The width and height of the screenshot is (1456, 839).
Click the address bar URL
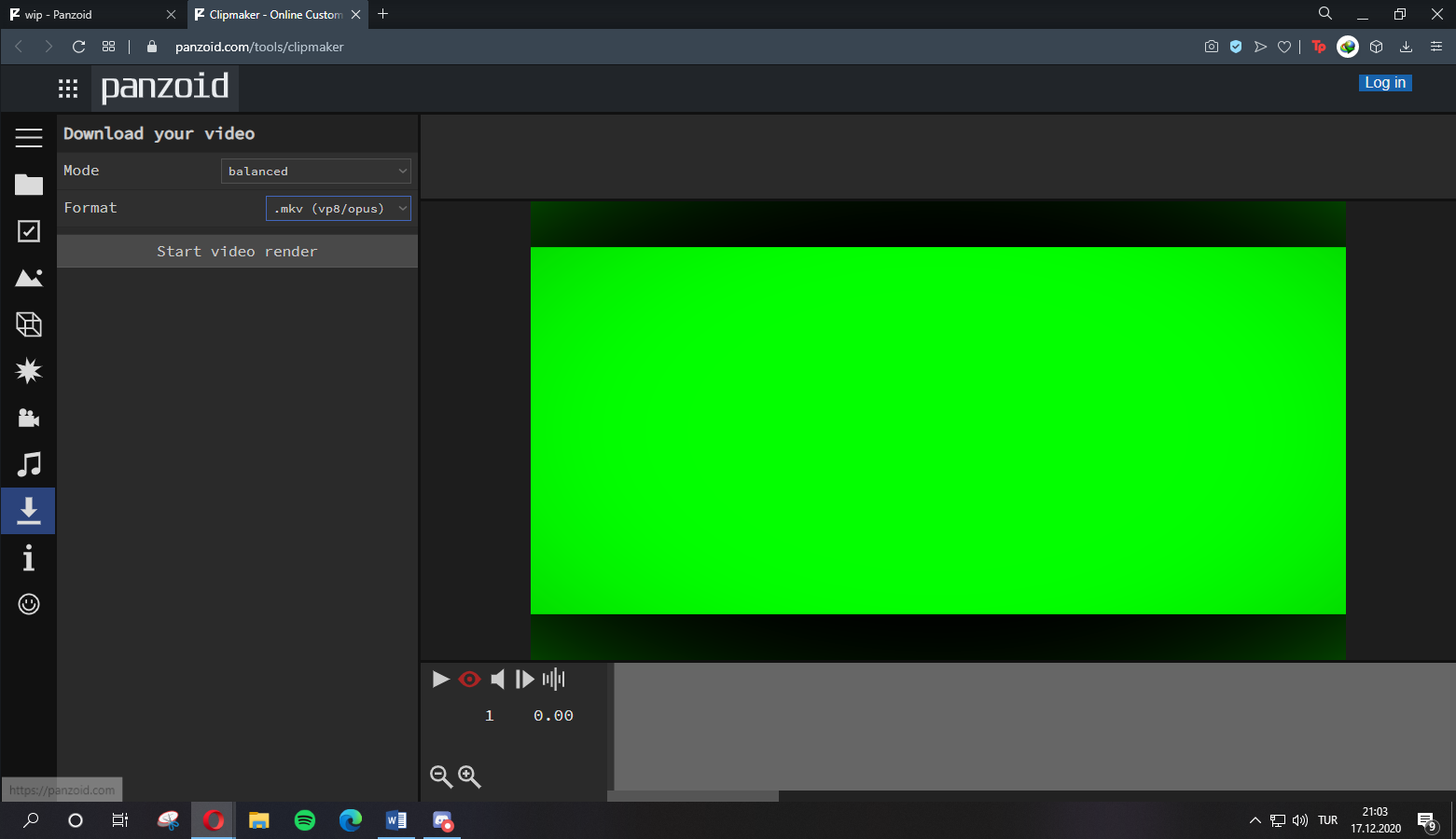259,47
